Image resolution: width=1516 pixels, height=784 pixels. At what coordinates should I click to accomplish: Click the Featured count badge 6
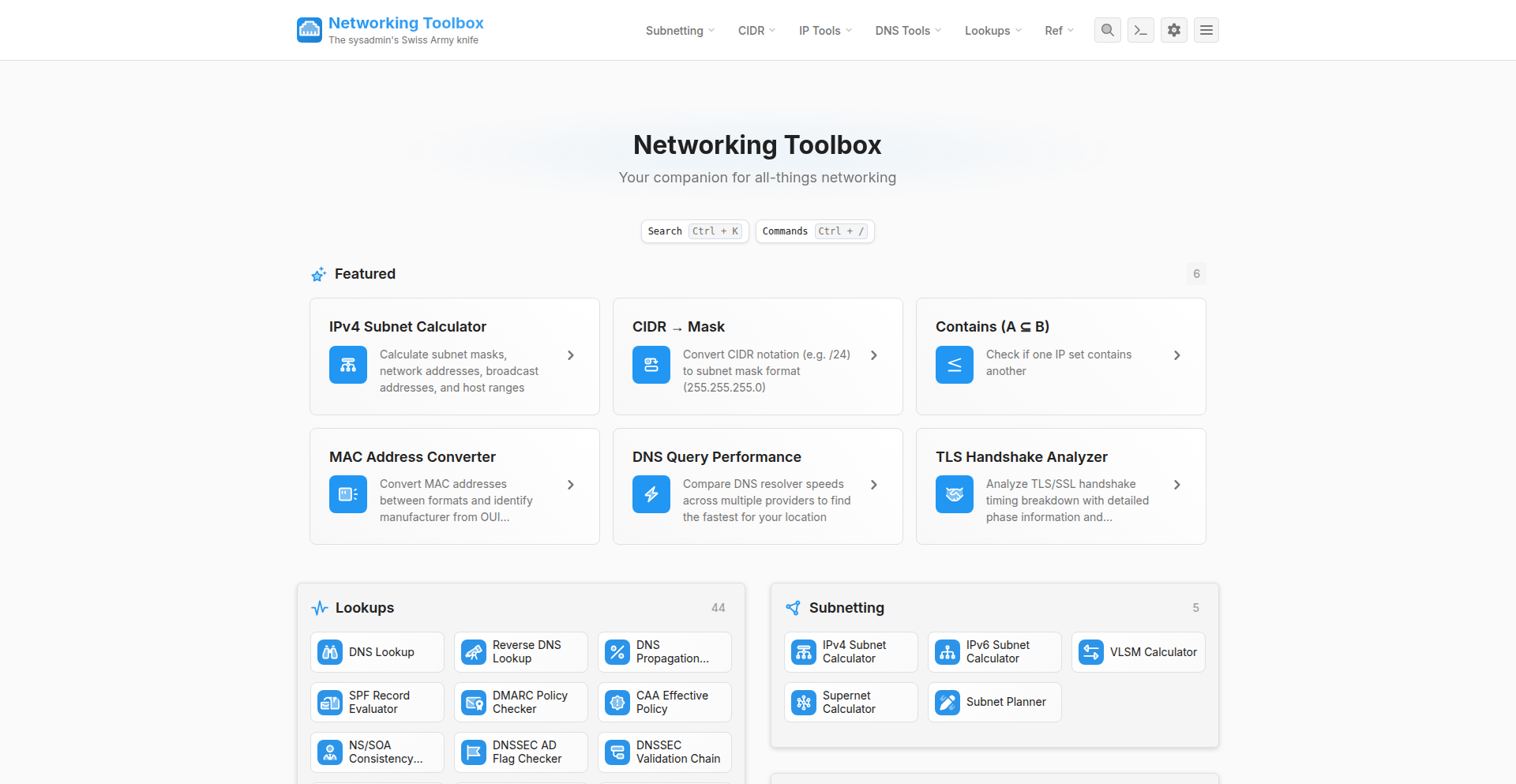(x=1196, y=274)
